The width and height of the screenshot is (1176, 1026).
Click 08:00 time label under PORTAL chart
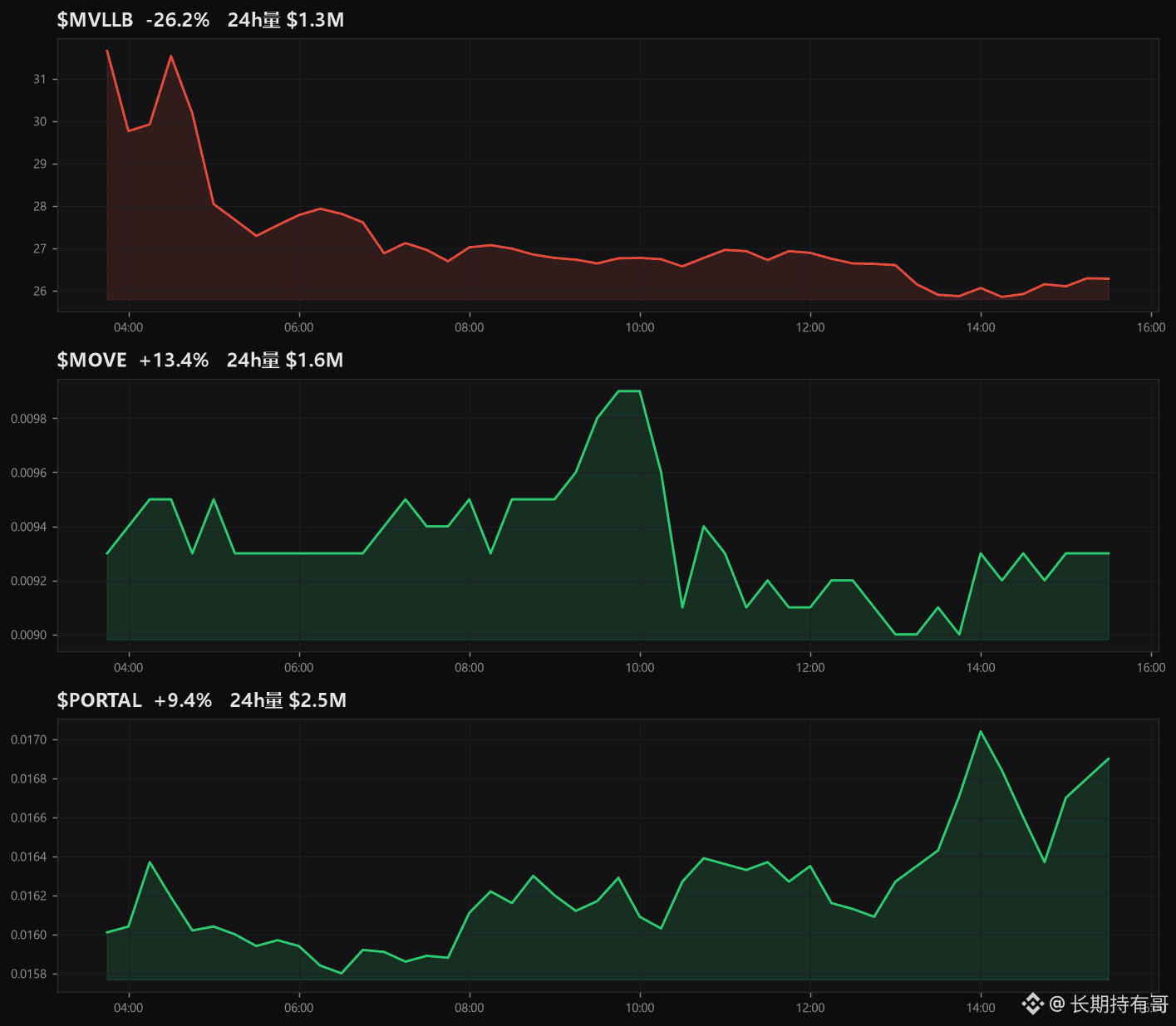pos(470,1008)
